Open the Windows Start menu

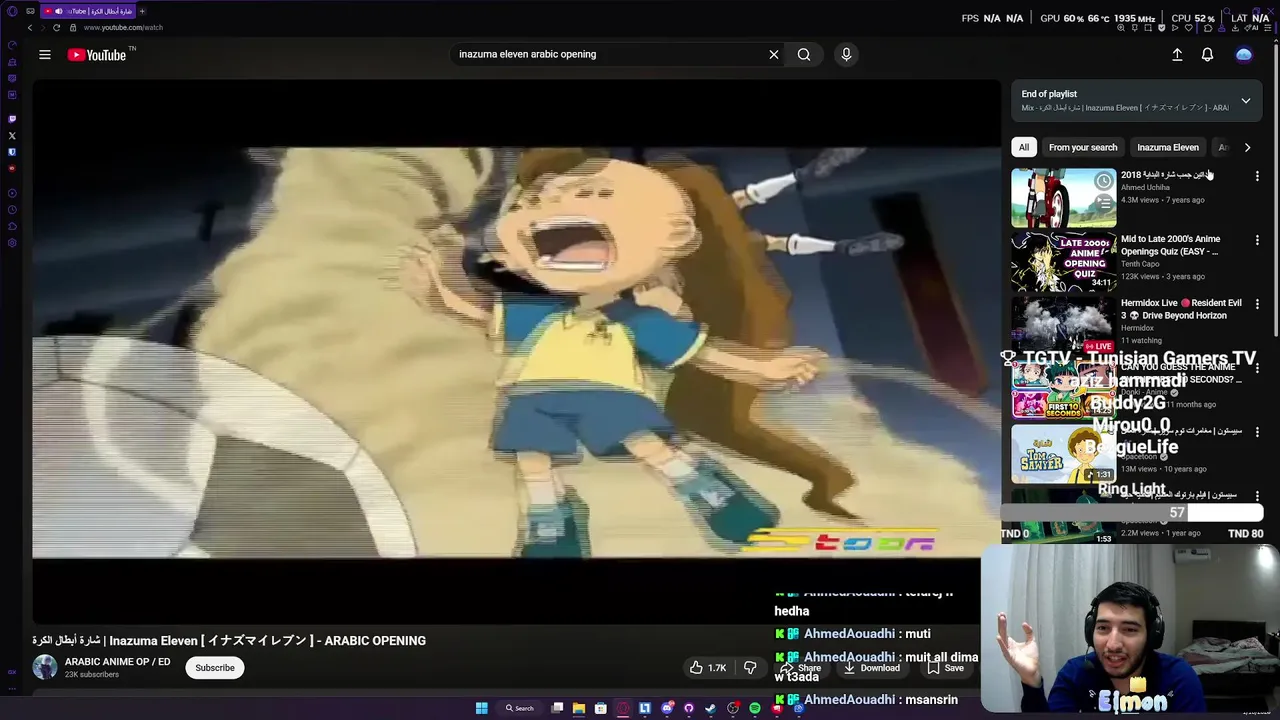tap(481, 708)
